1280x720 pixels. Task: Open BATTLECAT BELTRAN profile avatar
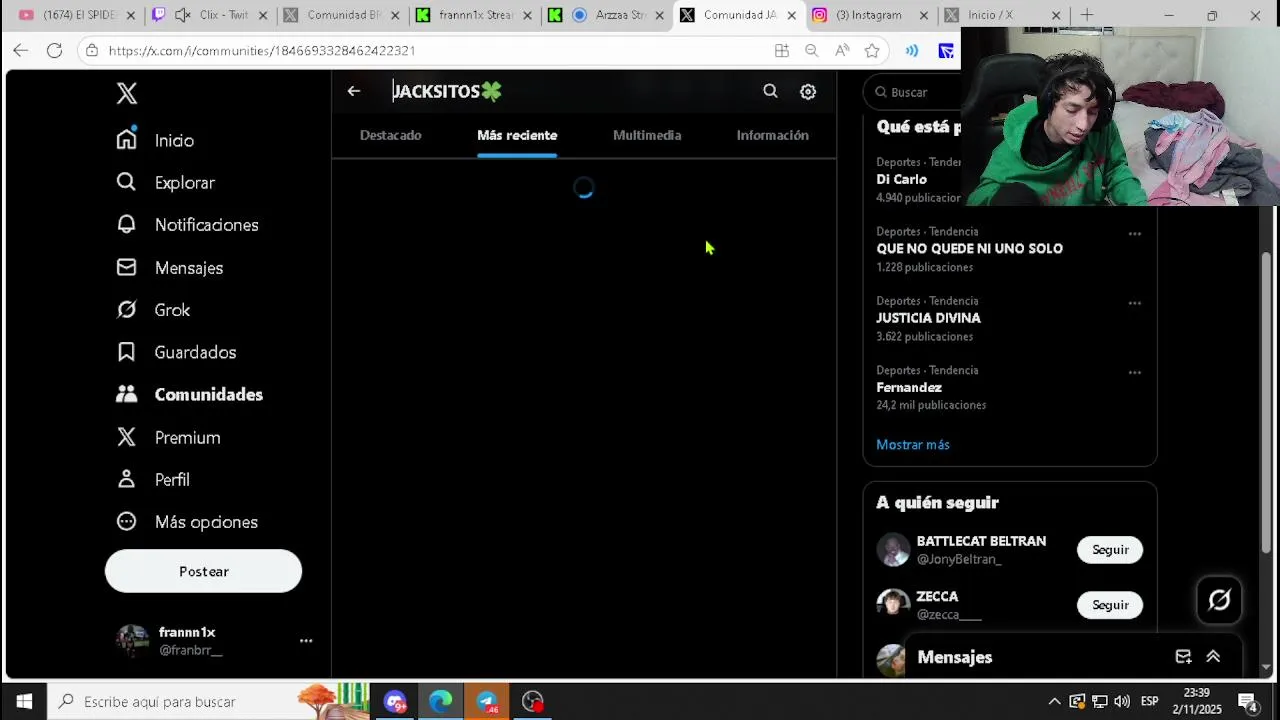[x=893, y=550]
